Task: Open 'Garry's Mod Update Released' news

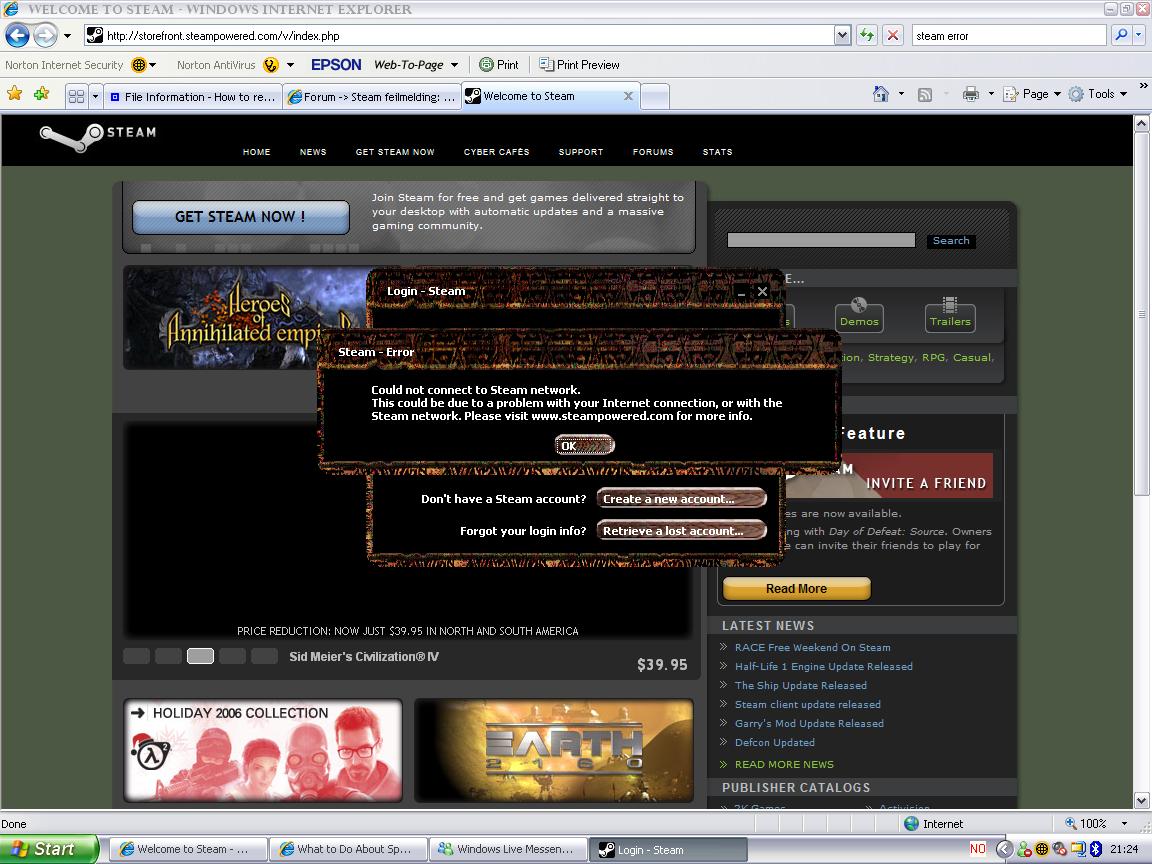Action: [809, 723]
